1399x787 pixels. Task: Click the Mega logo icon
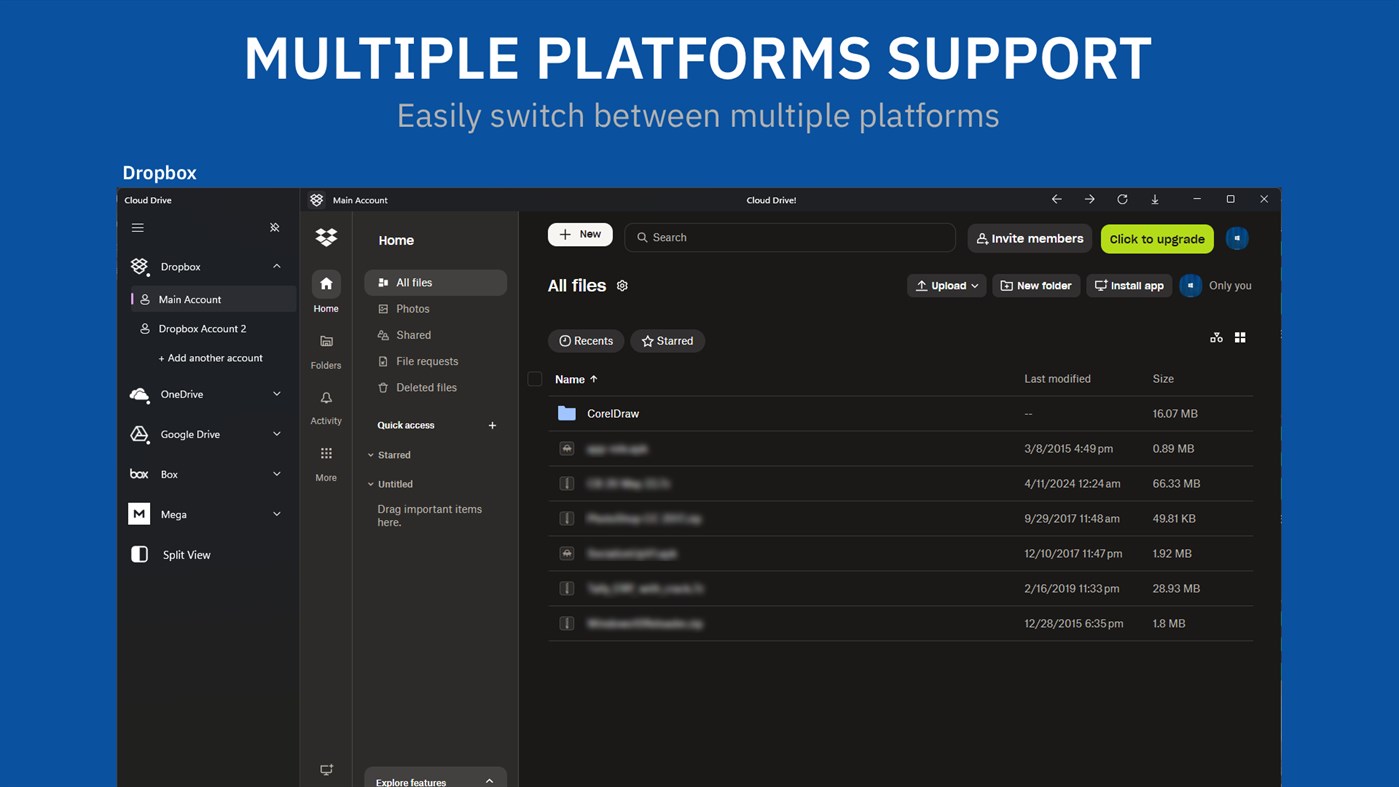click(x=139, y=514)
